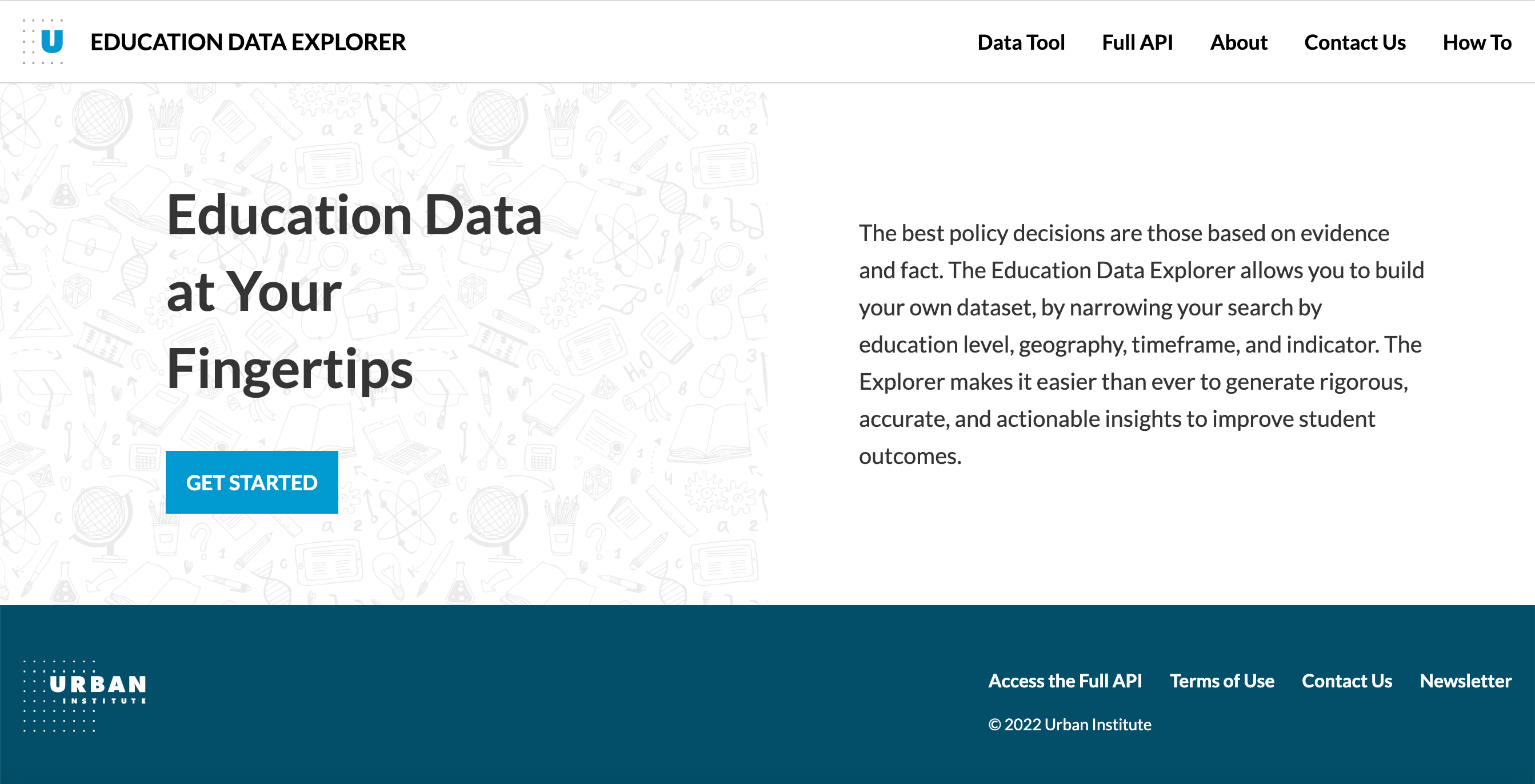Open the How To navigation item
This screenshot has width=1535, height=784.
[x=1477, y=42]
